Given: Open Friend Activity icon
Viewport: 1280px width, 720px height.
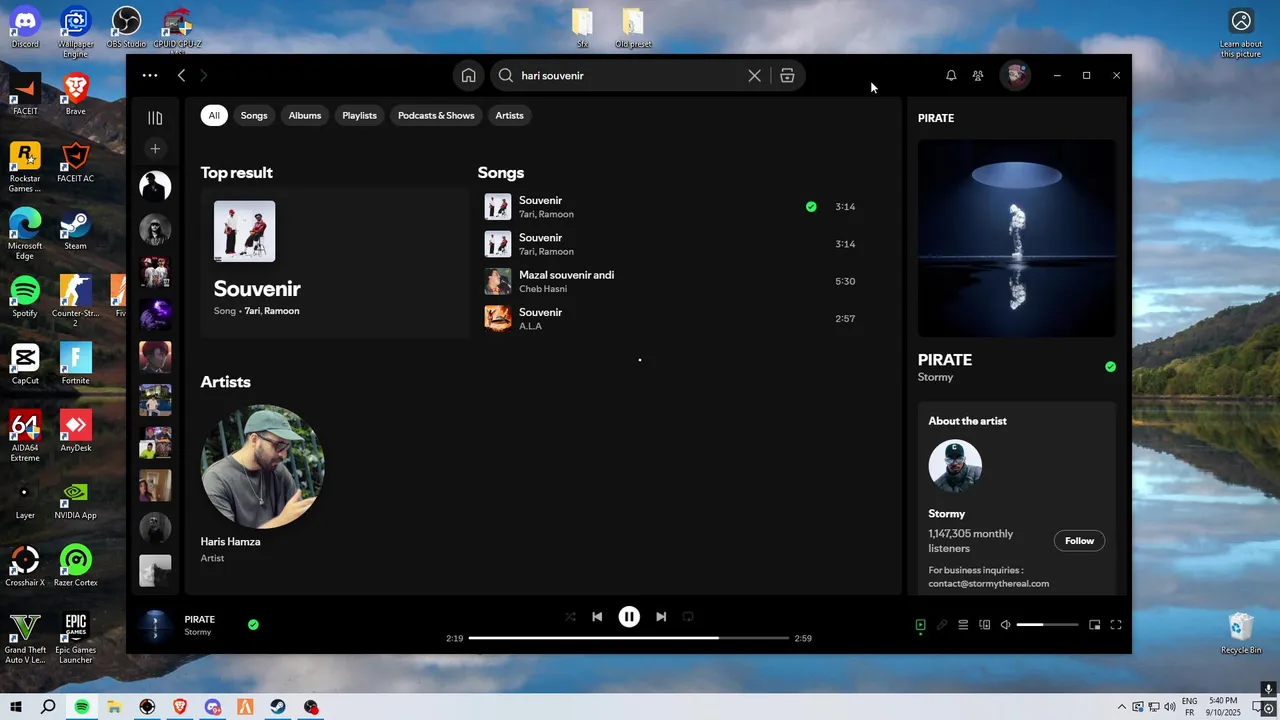Looking at the screenshot, I should (978, 75).
